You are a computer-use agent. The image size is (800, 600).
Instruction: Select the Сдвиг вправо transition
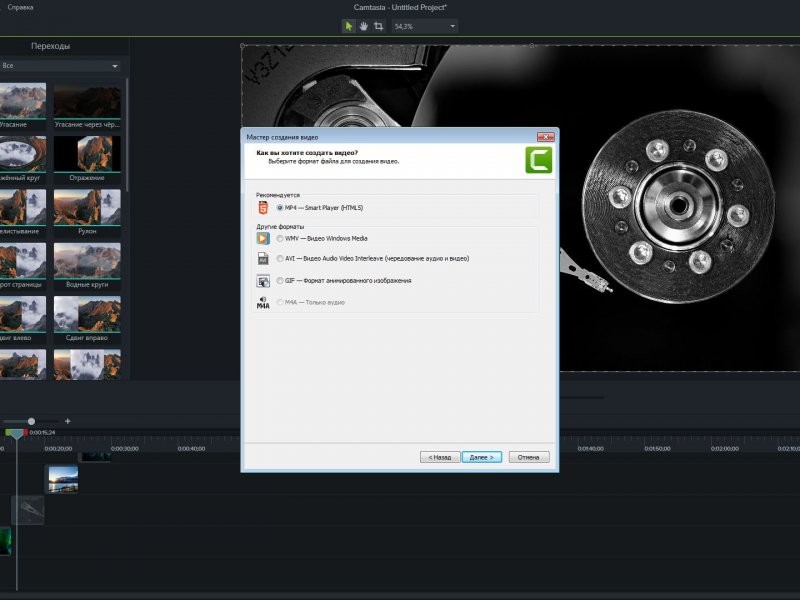pos(87,314)
